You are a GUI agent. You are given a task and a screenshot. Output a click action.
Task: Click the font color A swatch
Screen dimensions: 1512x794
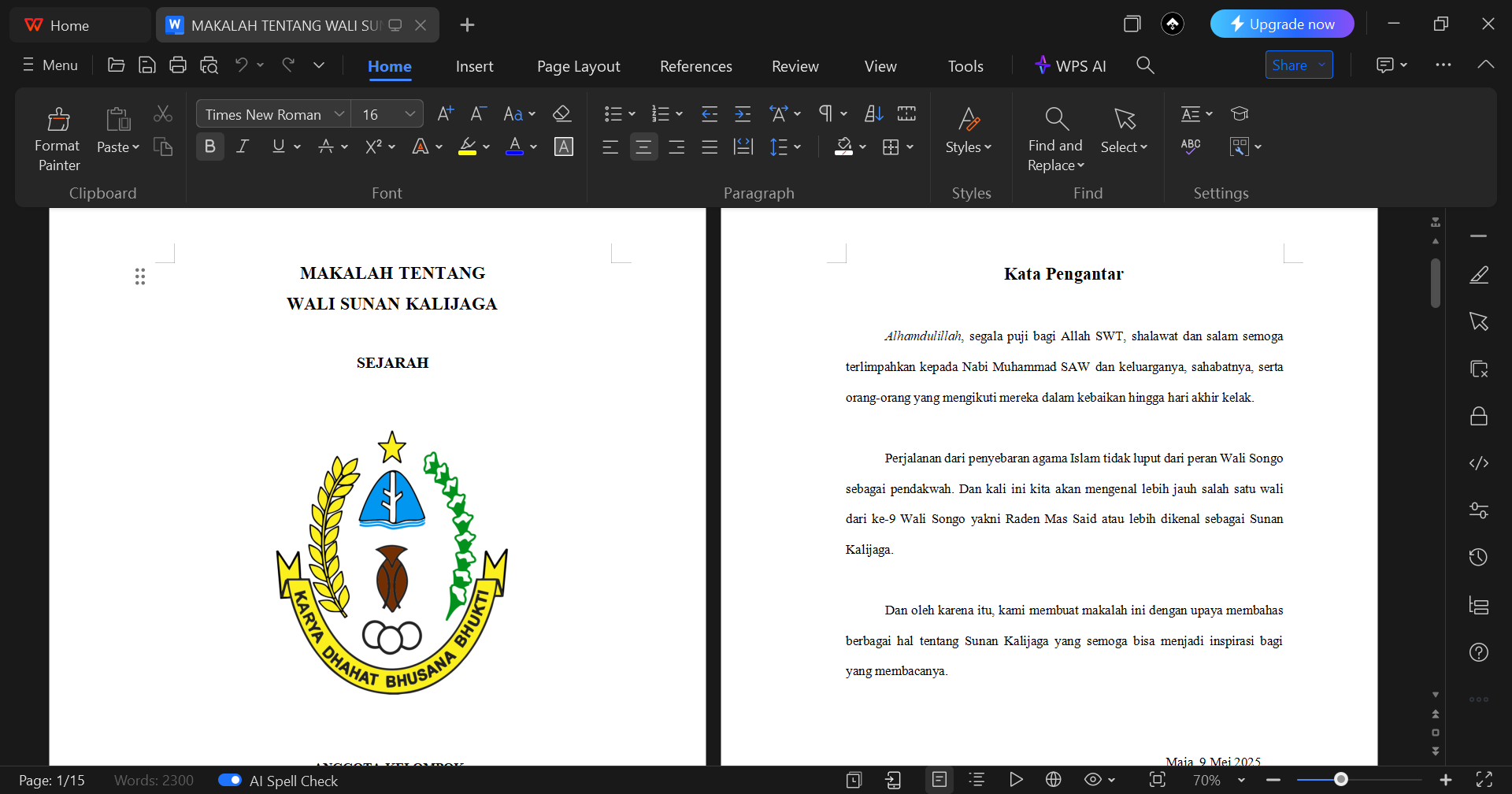515,147
